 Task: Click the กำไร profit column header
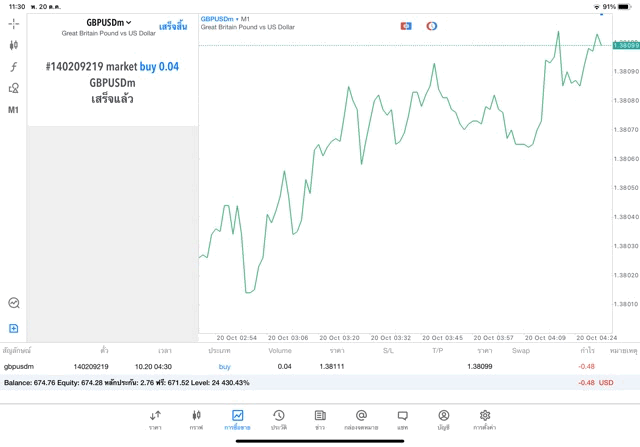click(587, 351)
